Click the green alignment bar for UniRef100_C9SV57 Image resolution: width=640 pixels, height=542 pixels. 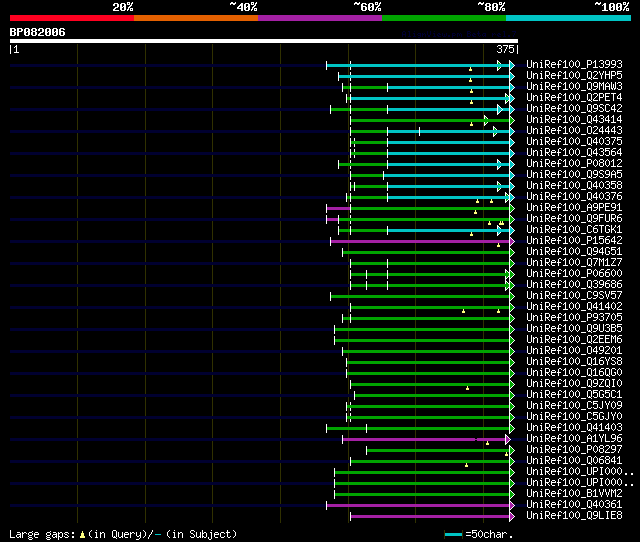point(420,297)
